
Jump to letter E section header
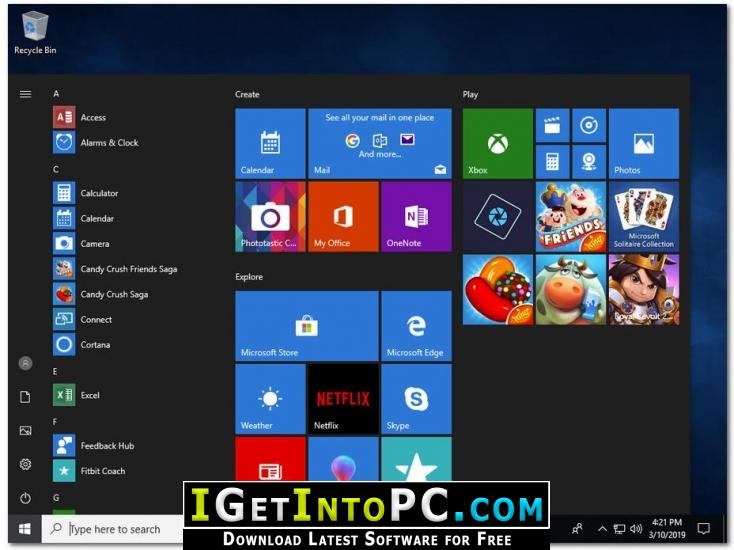55,371
